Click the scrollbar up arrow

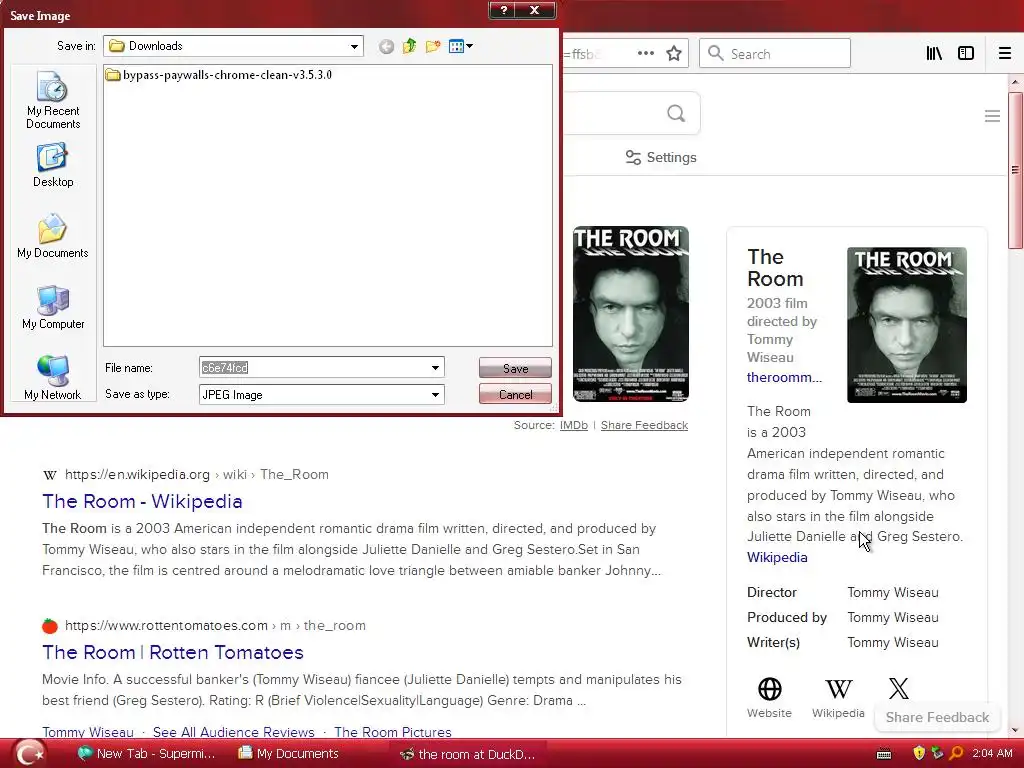point(1015,82)
